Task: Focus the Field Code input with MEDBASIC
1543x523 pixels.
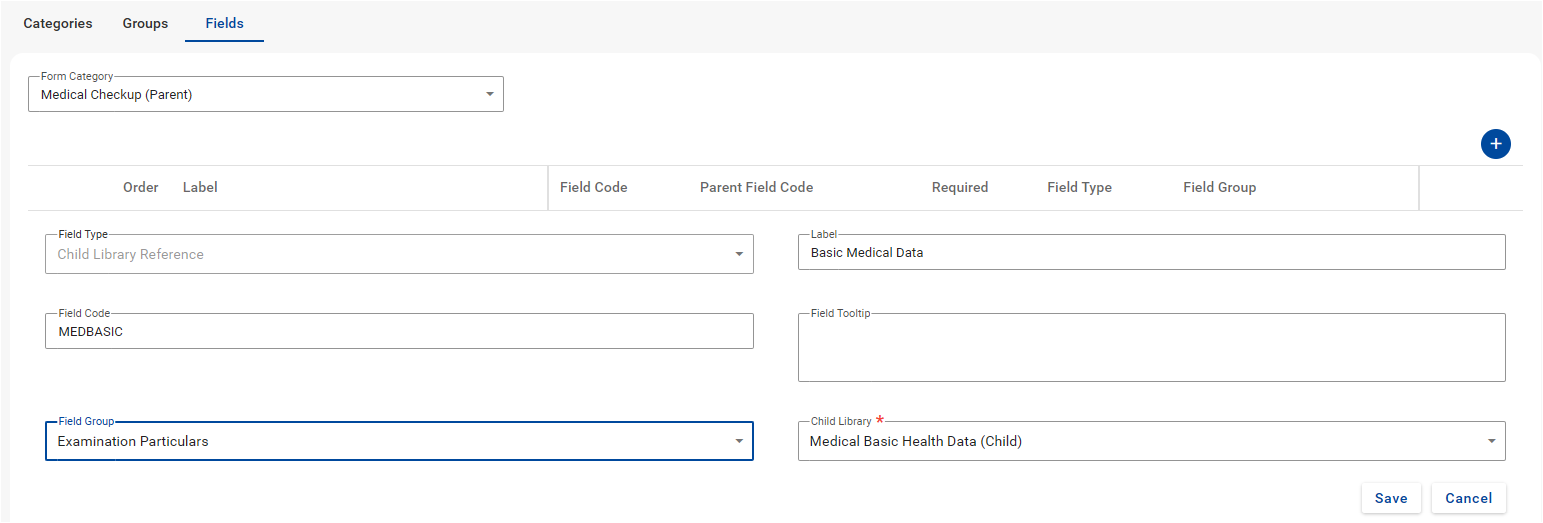Action: point(399,331)
